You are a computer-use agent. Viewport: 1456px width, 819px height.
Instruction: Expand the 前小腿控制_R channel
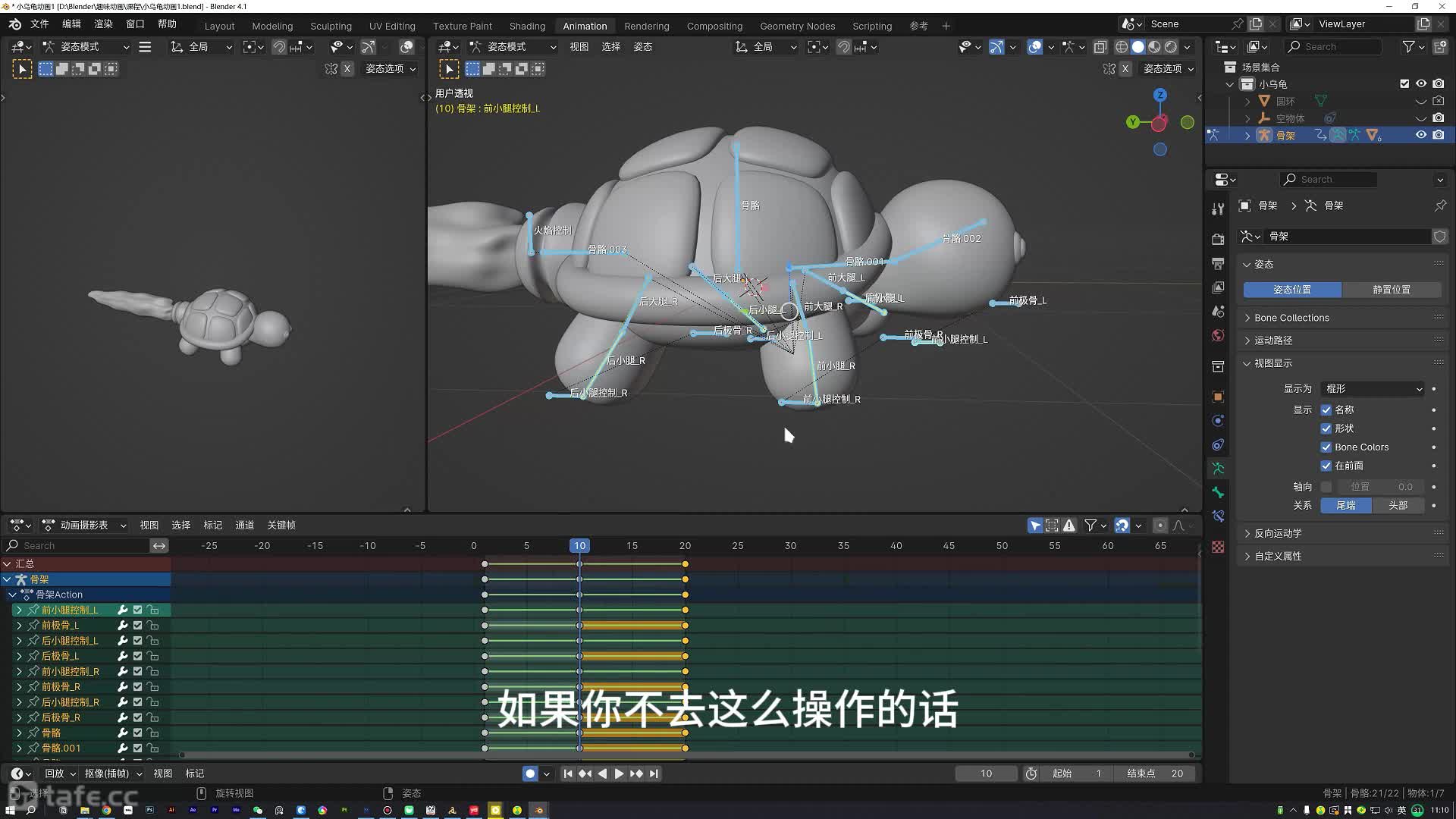[19, 671]
